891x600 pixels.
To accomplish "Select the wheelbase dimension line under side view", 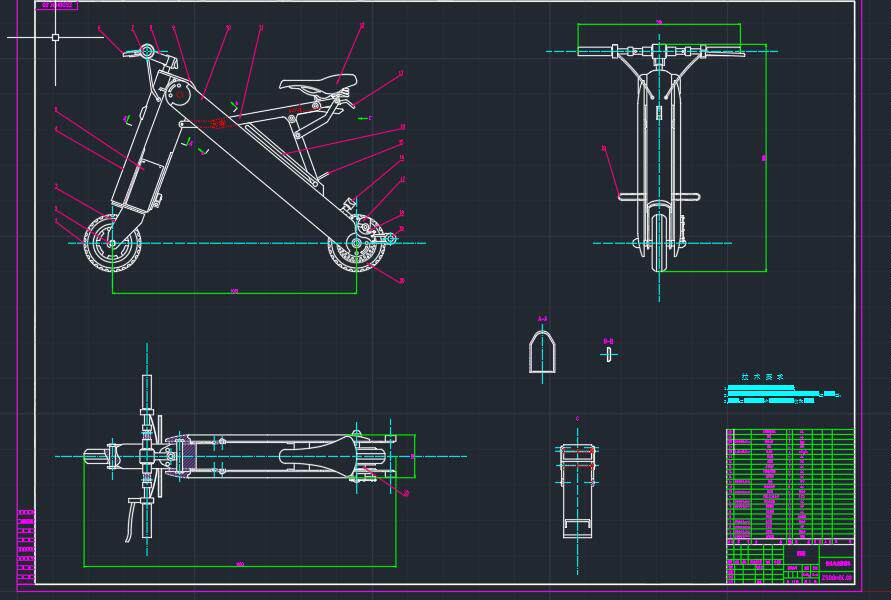I will (234, 293).
